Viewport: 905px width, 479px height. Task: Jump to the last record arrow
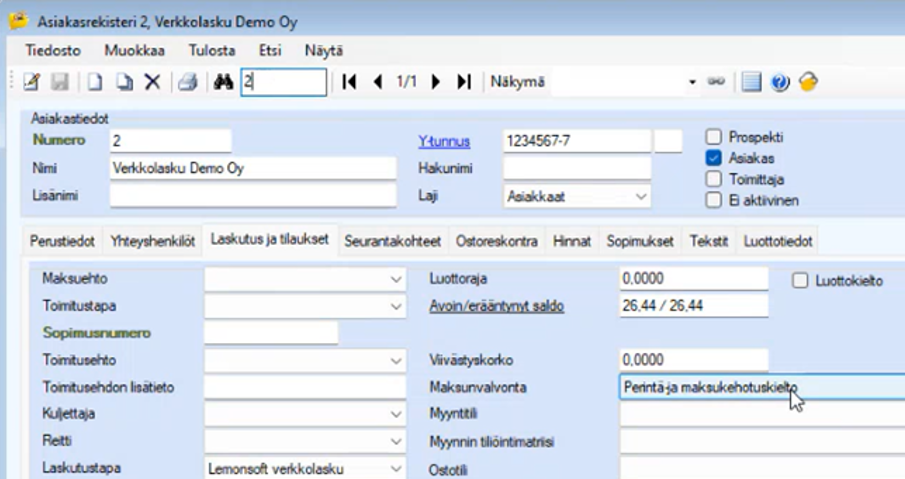click(x=464, y=82)
